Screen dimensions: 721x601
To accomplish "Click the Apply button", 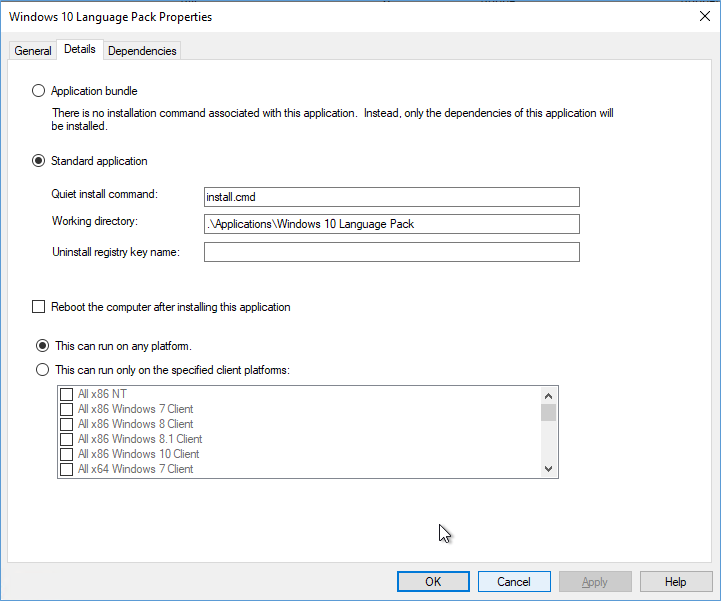I will pyautogui.click(x=595, y=582).
